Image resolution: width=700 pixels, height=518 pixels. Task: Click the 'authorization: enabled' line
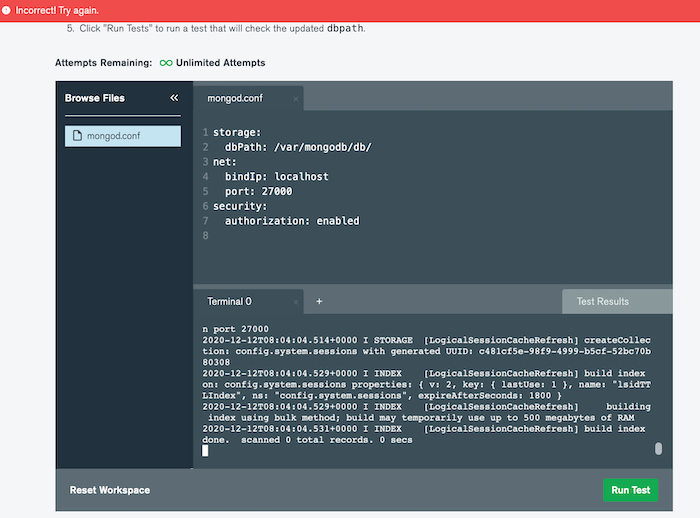(x=292, y=221)
